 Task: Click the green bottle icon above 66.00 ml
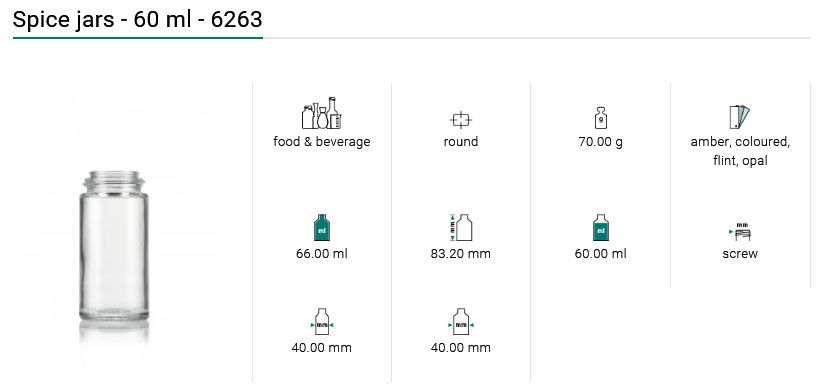point(321,227)
